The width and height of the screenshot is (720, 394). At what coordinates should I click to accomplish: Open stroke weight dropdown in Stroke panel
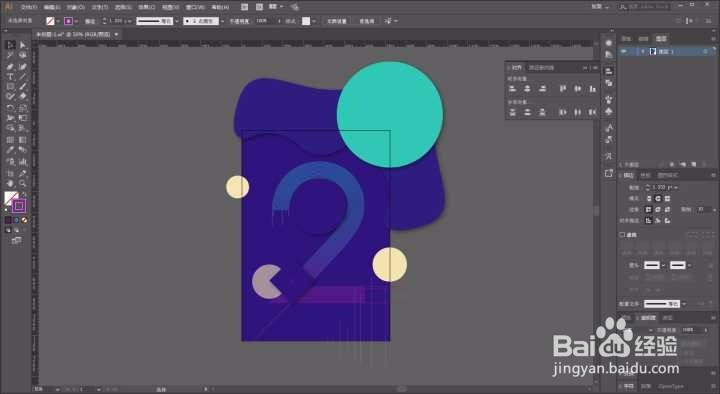(x=676, y=187)
